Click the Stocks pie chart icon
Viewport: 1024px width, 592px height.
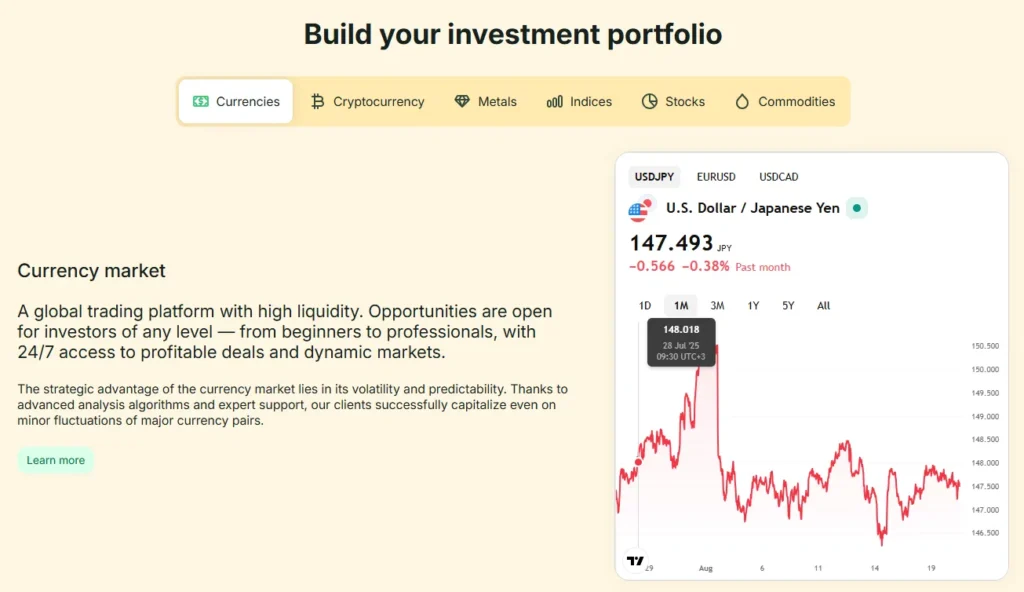pos(650,101)
